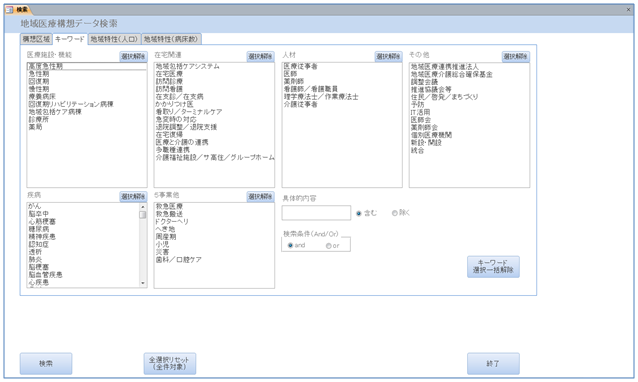The height and width of the screenshot is (382, 638).
Task: Click 選択解除 for 在宅関連 list
Action: pos(260,57)
